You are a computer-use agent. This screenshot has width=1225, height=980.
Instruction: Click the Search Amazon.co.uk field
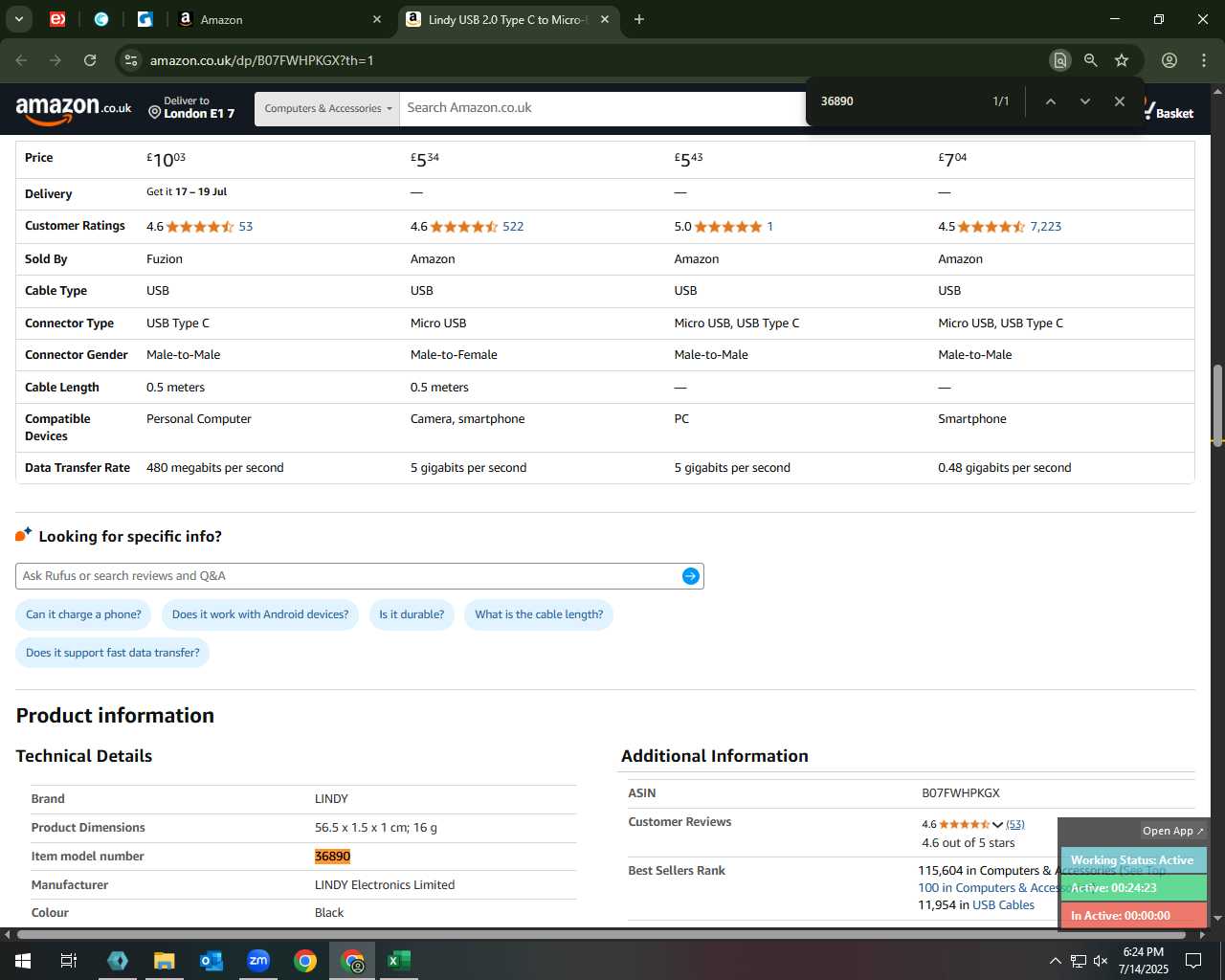click(x=603, y=108)
